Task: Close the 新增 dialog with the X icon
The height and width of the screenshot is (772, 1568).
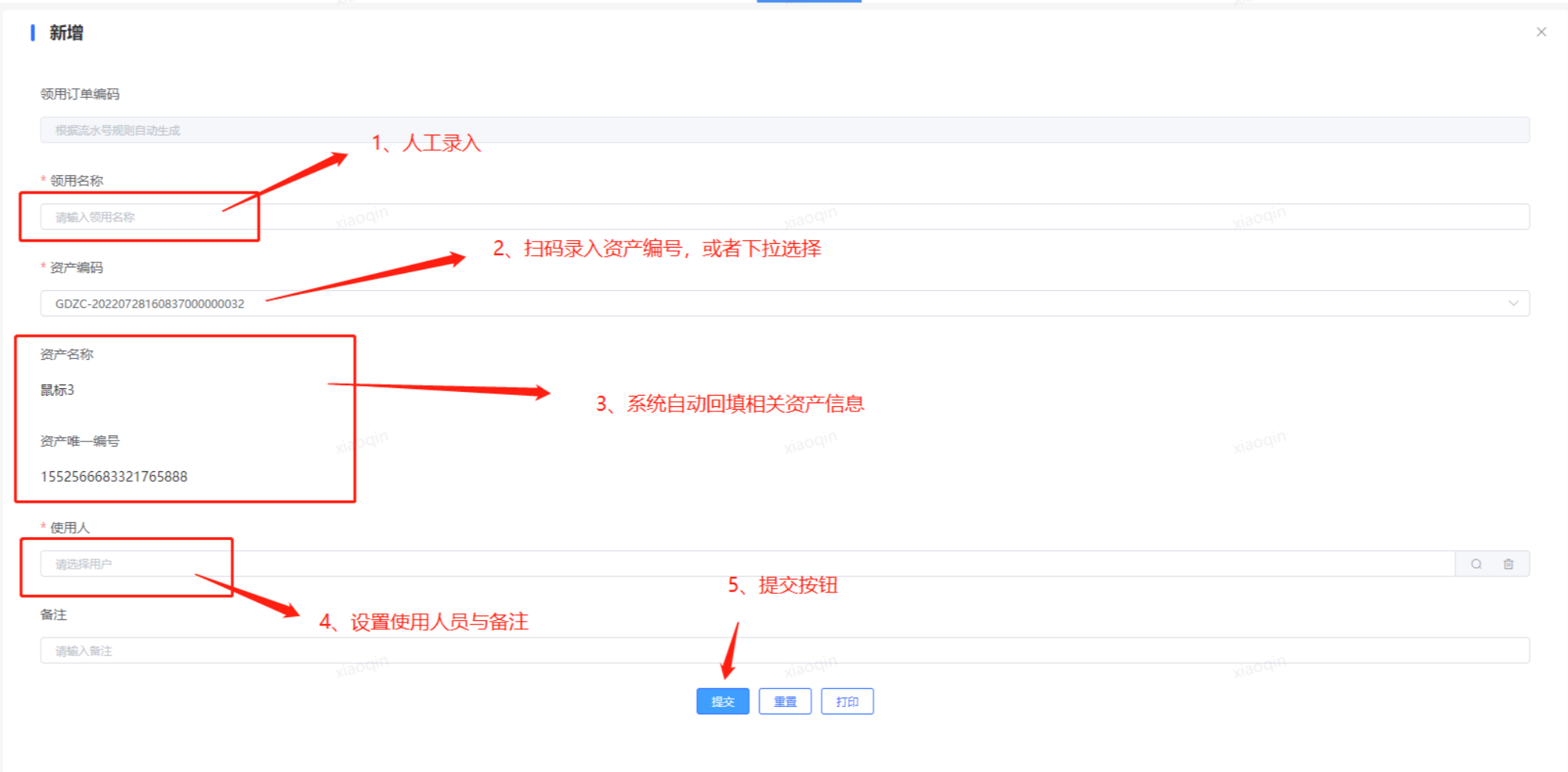Action: click(1541, 32)
